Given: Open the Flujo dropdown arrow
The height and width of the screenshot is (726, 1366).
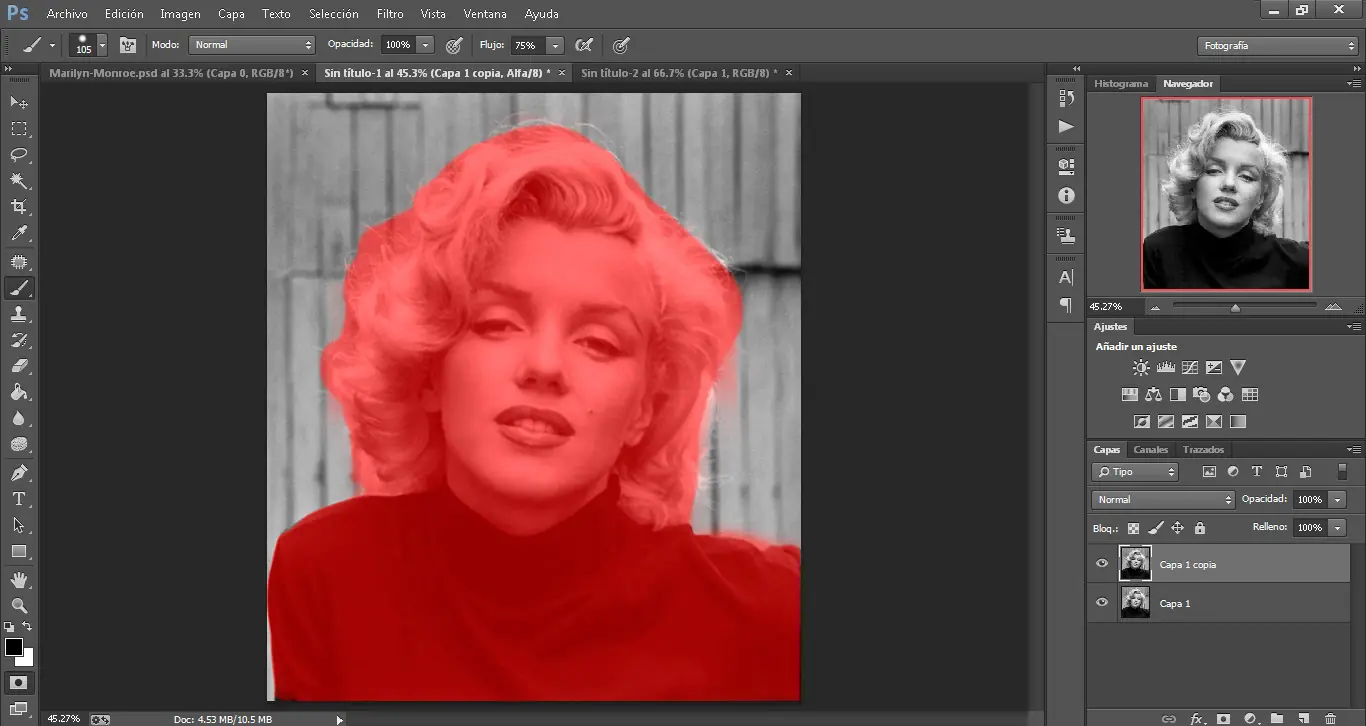Looking at the screenshot, I should (555, 45).
